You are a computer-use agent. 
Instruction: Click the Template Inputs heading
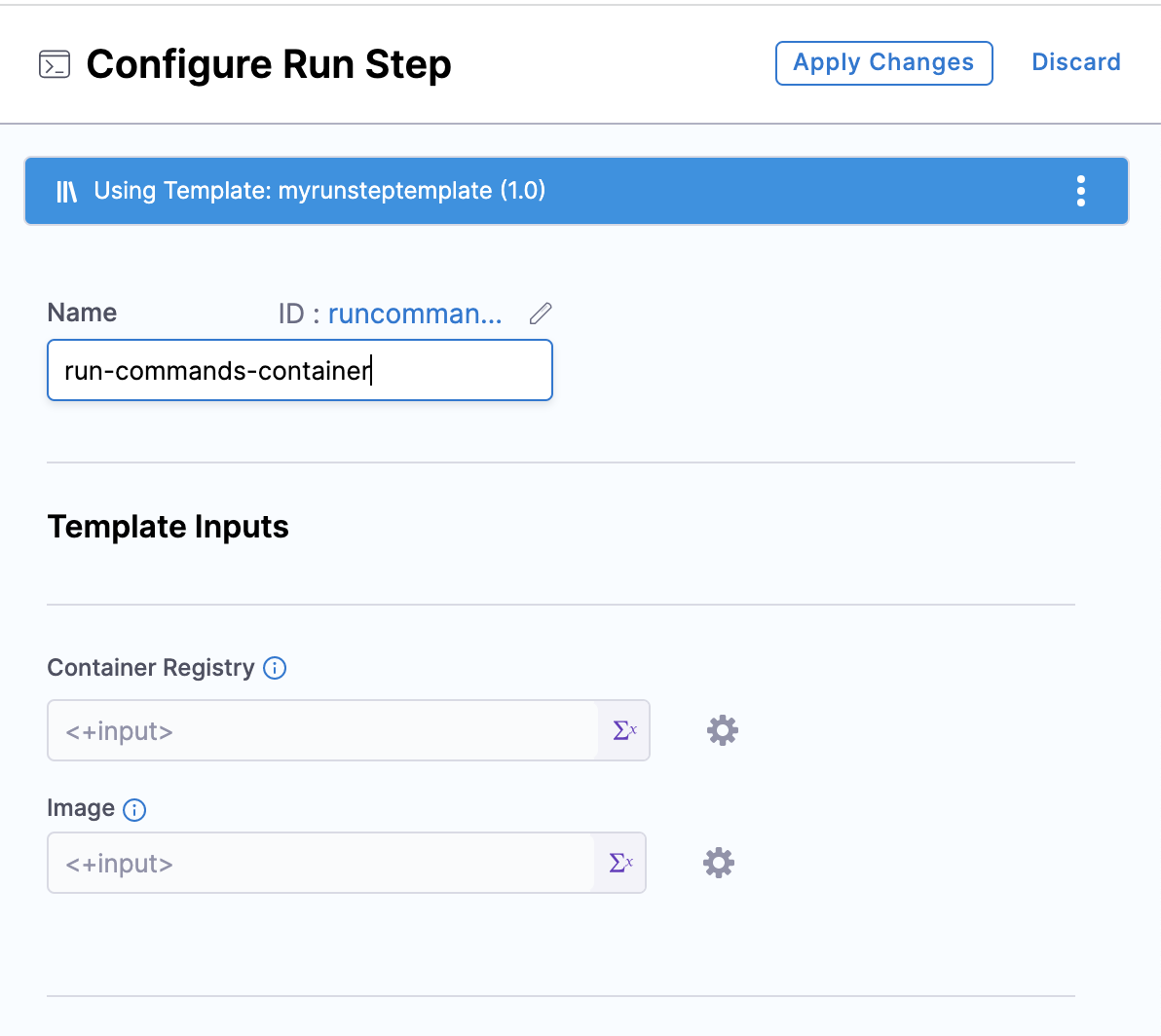point(168,527)
